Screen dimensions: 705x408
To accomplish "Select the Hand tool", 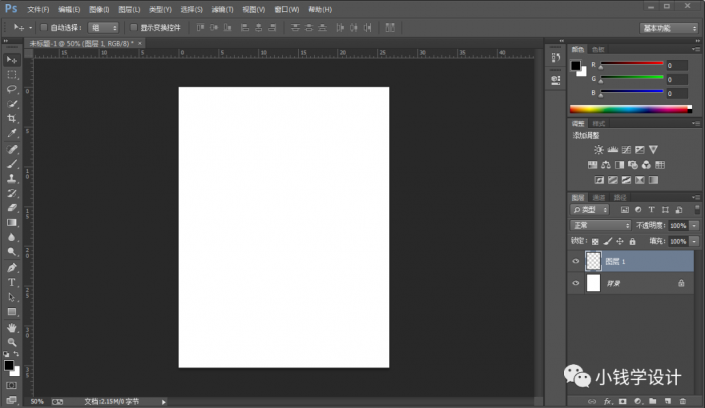I will pos(12,327).
